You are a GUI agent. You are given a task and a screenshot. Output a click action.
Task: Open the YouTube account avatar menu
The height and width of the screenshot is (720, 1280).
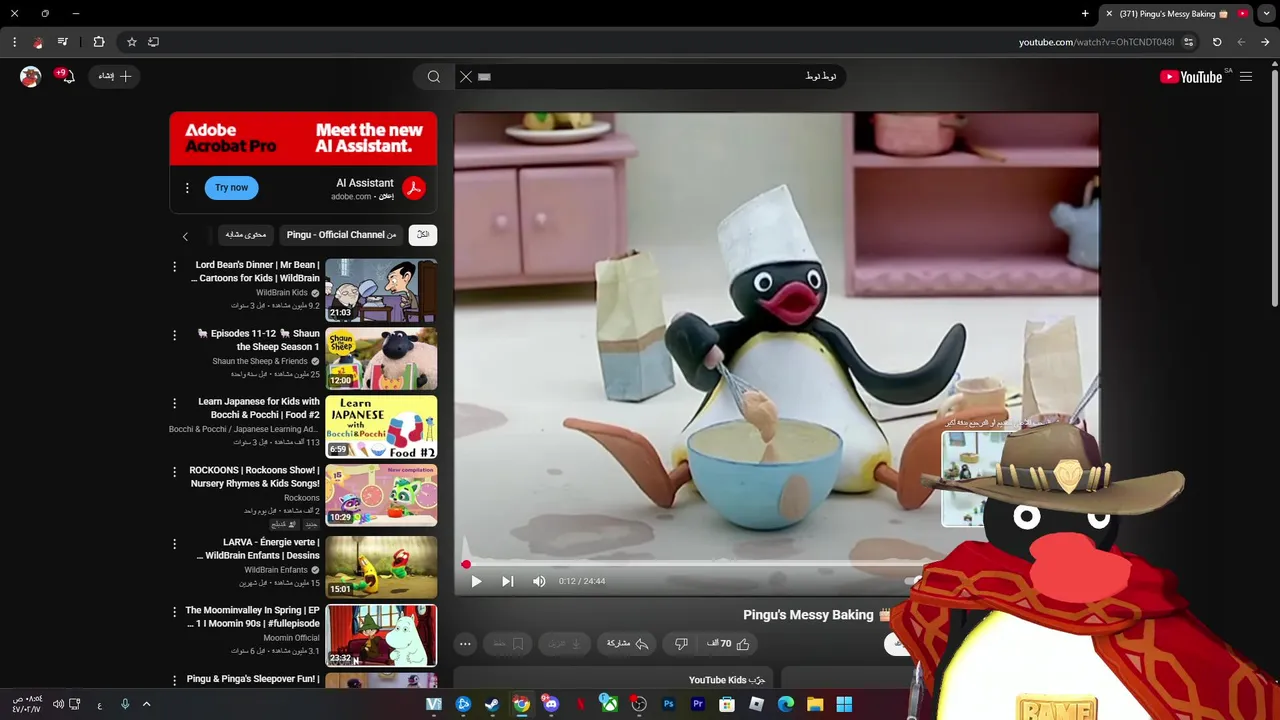point(30,76)
